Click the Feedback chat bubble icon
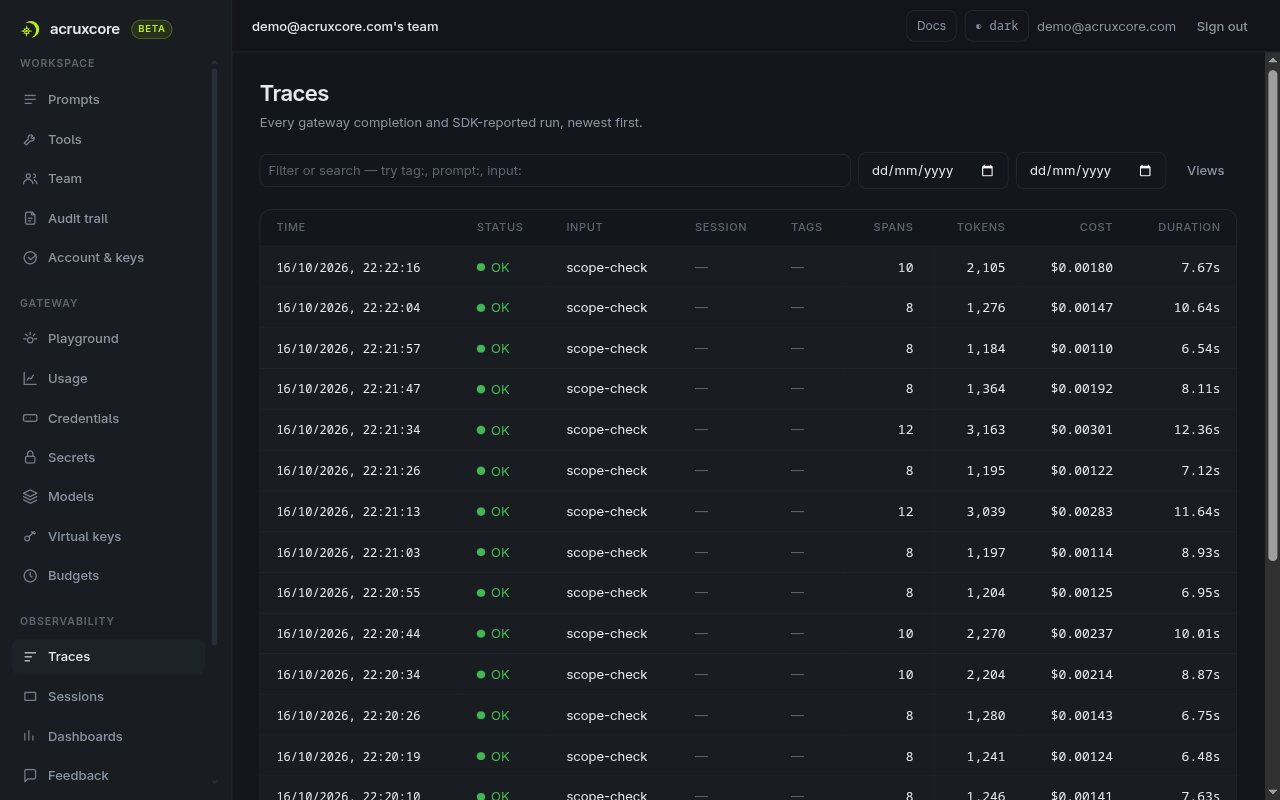Screen dimensions: 1280x800 30,776
